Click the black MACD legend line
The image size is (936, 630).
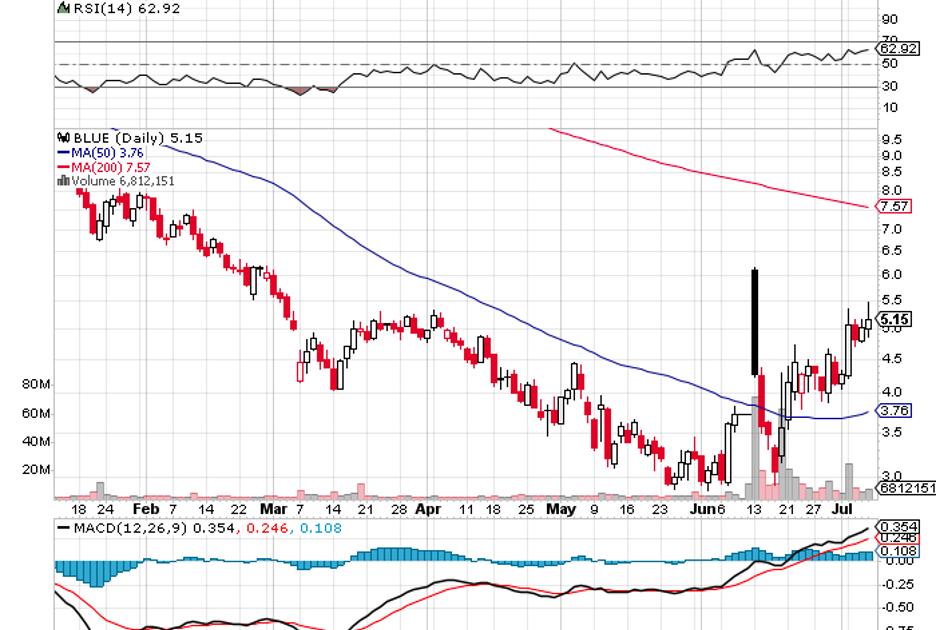point(63,529)
